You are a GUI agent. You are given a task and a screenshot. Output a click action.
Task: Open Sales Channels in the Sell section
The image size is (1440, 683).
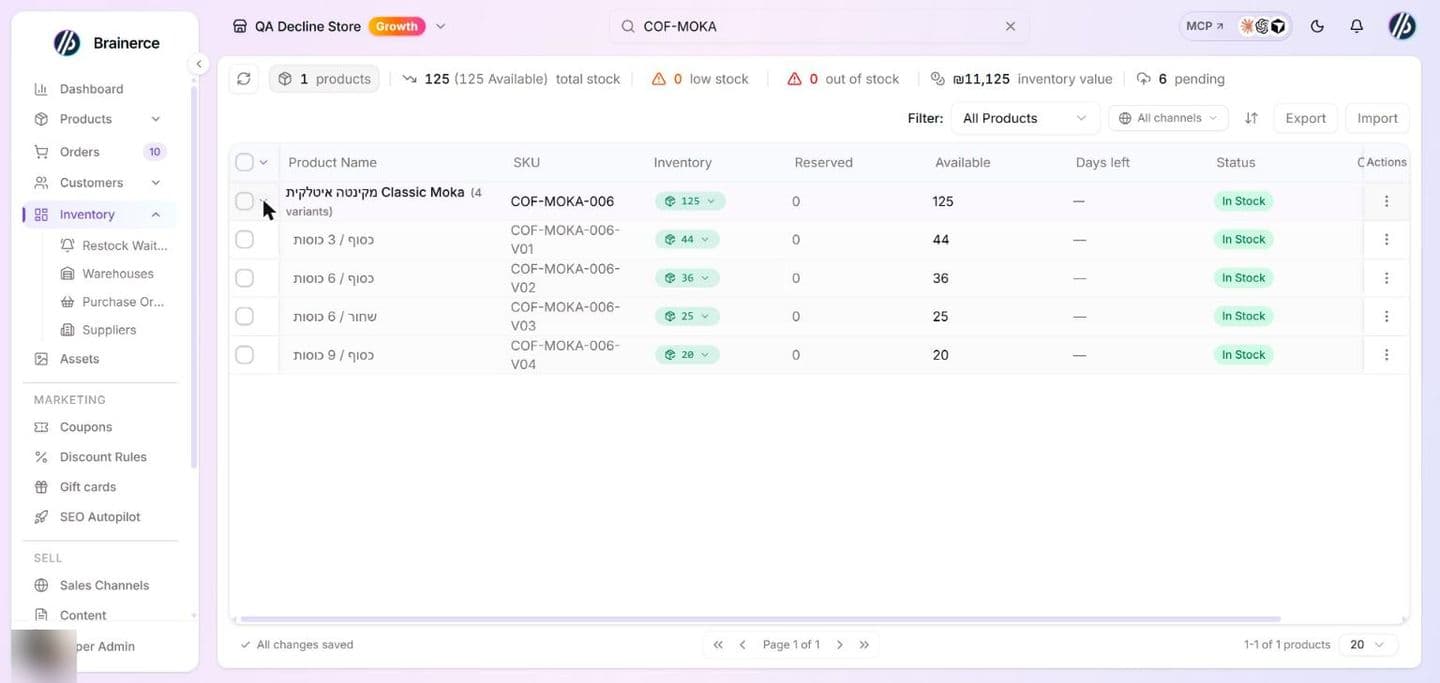[x=104, y=586]
